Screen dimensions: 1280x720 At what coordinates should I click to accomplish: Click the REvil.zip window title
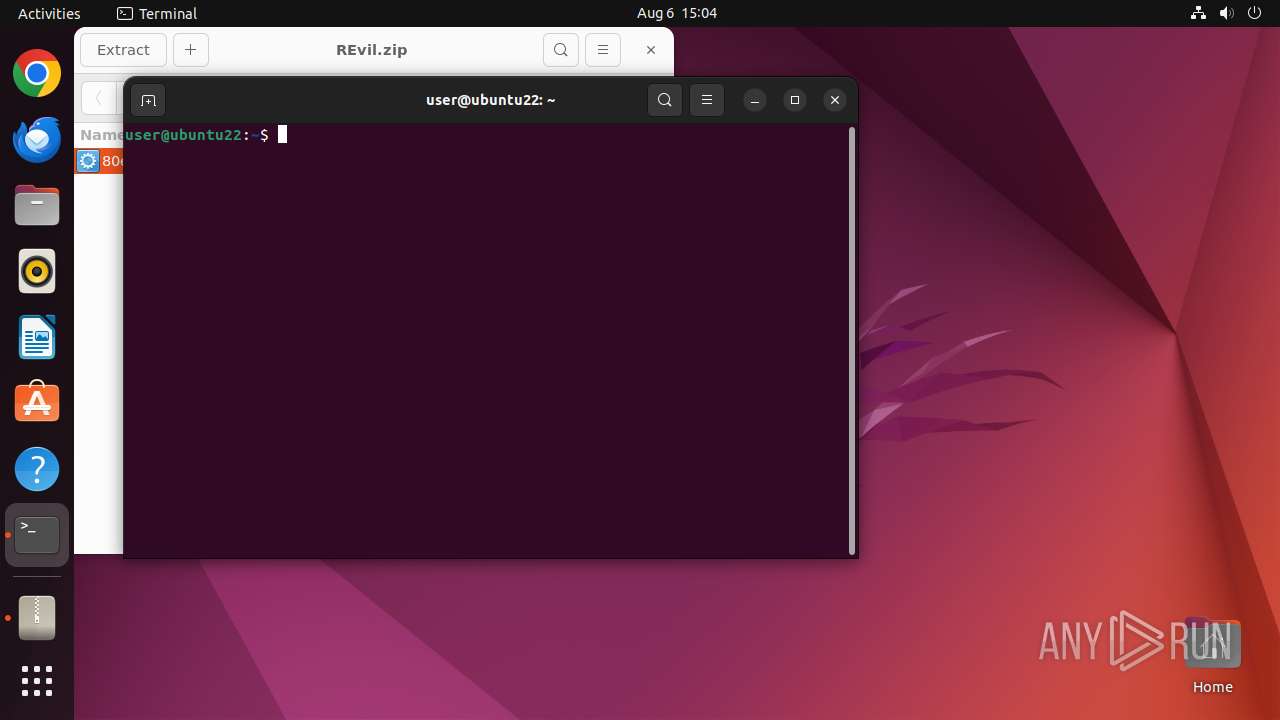[x=372, y=50]
